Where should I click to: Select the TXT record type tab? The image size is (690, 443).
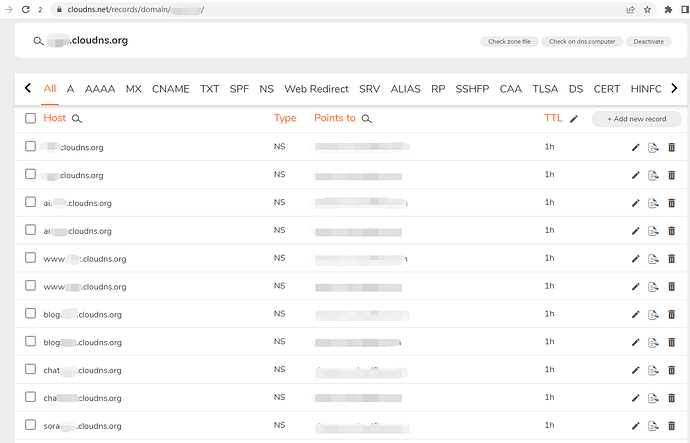click(209, 89)
